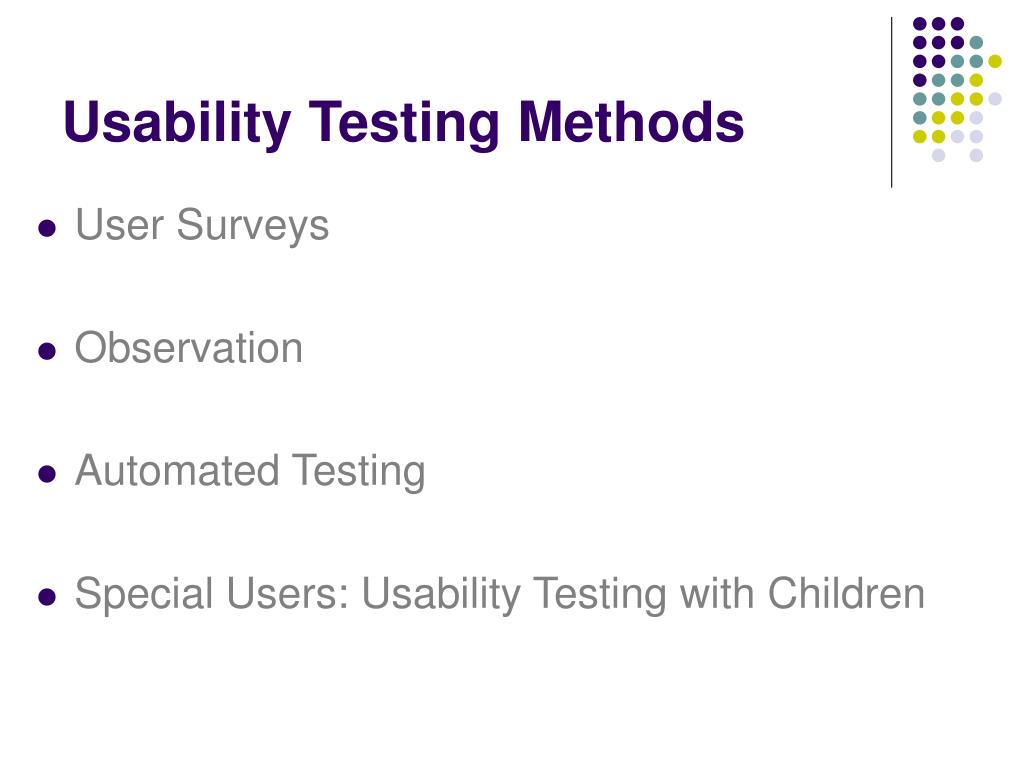This screenshot has height=768, width=1024.
Task: Click the bullet dot beside Automated Testing
Action: click(47, 473)
